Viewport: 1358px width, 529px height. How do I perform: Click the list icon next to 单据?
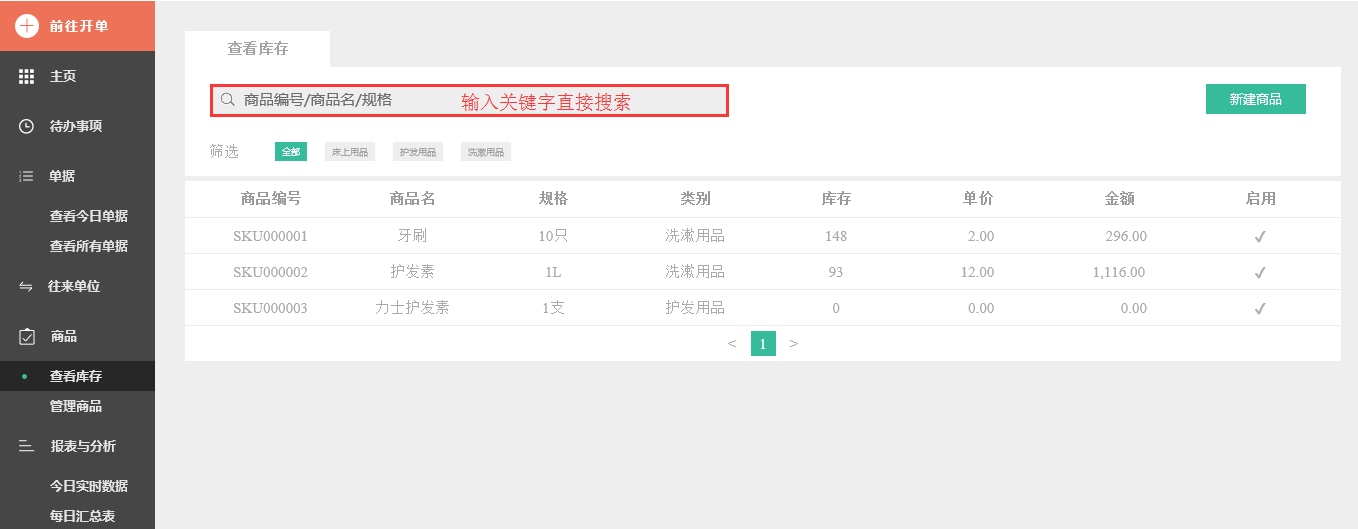pyautogui.click(x=27, y=176)
